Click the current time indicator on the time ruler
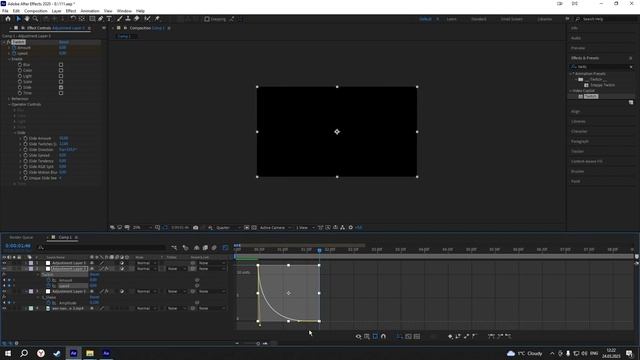Image resolution: width=640 pixels, height=360 pixels. (320, 250)
